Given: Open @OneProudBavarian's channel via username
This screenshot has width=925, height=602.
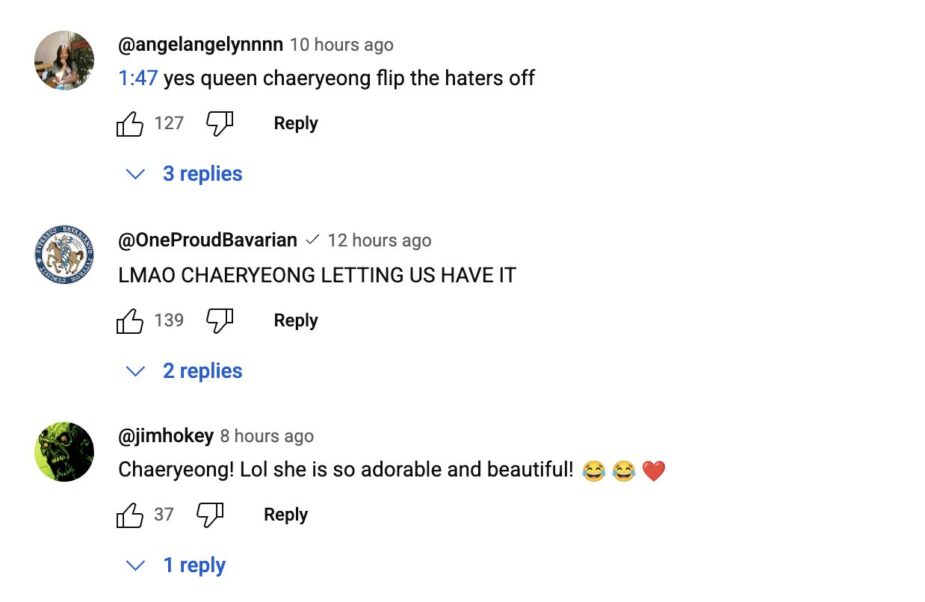Looking at the screenshot, I should pyautogui.click(x=207, y=240).
